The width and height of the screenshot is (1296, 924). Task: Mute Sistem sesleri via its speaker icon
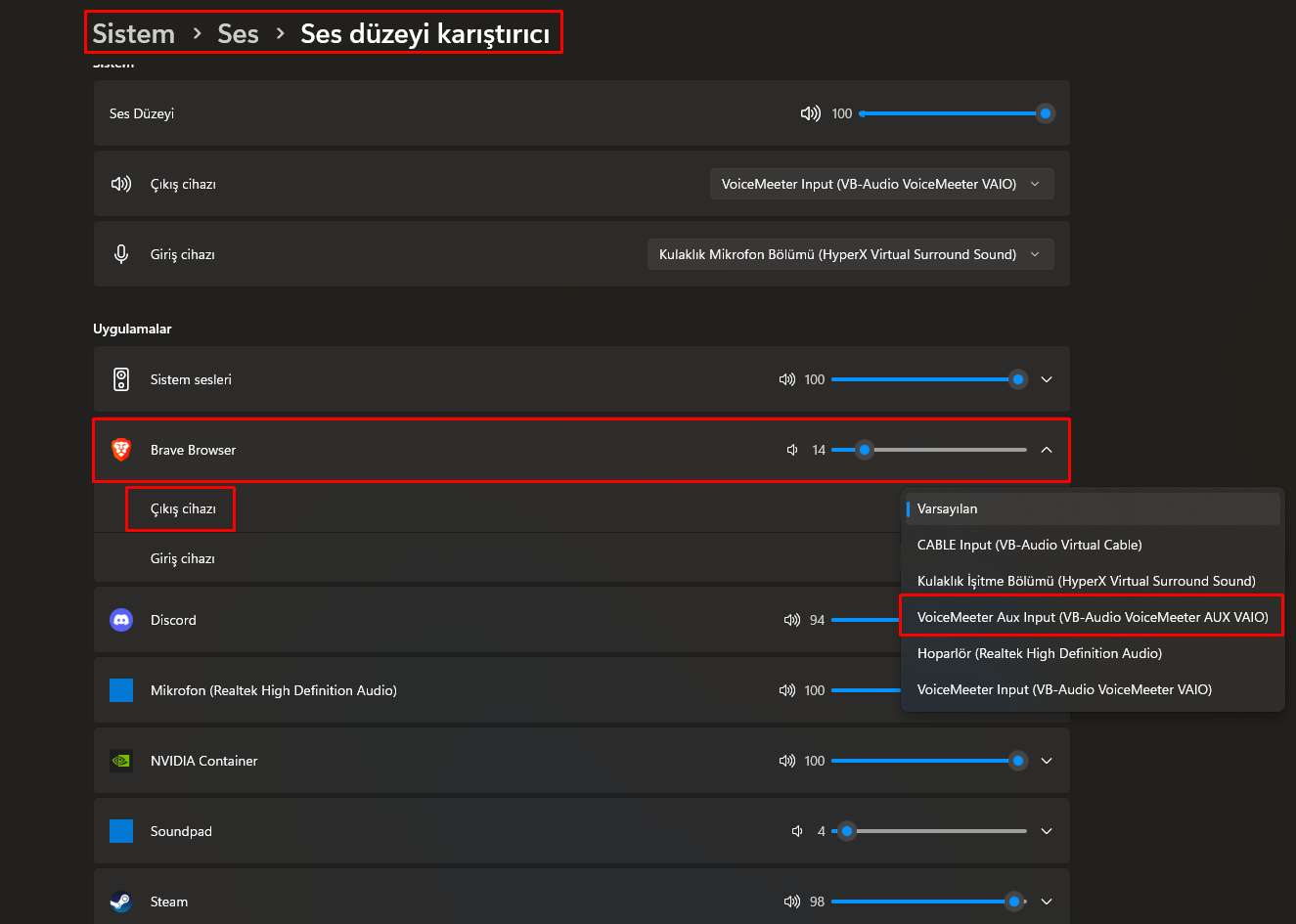[x=787, y=379]
